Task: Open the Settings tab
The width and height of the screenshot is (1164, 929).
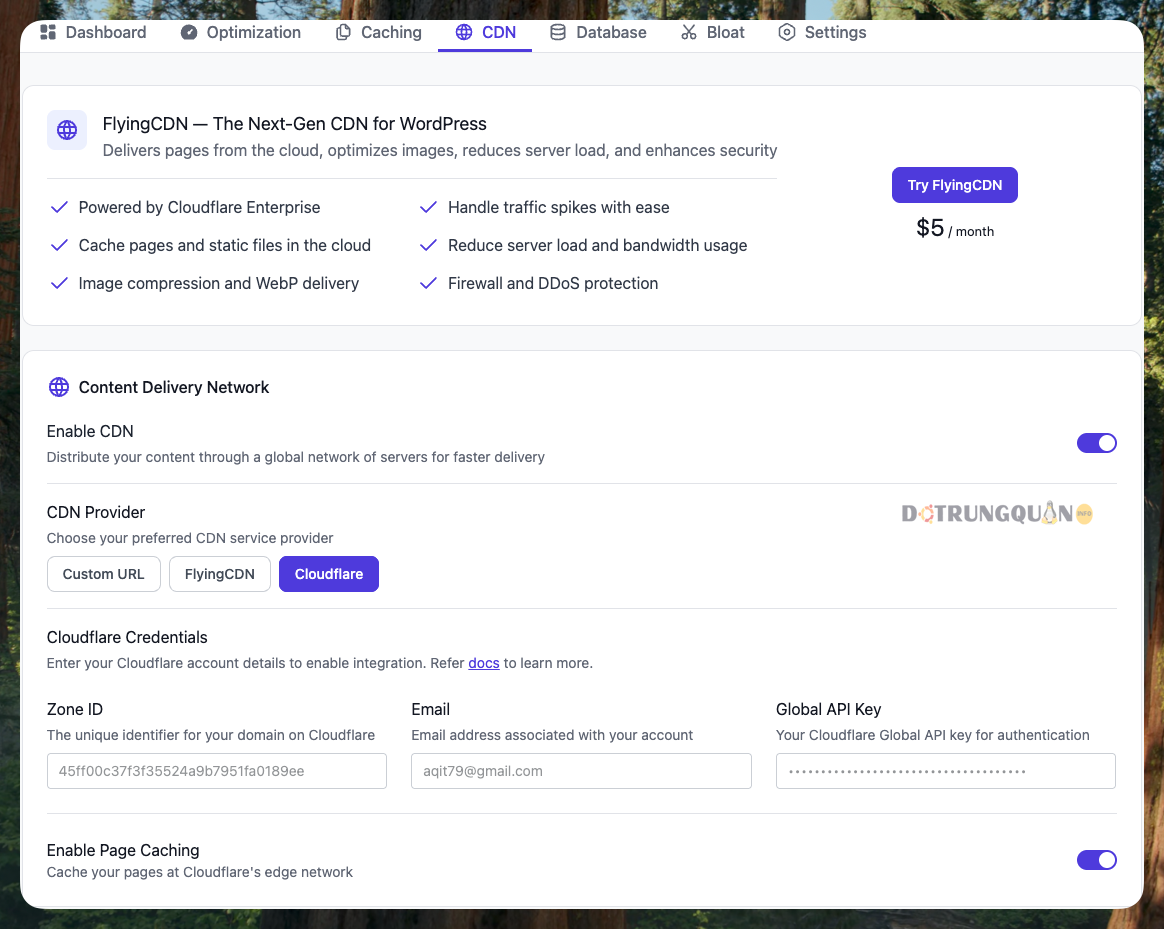Action: (823, 32)
